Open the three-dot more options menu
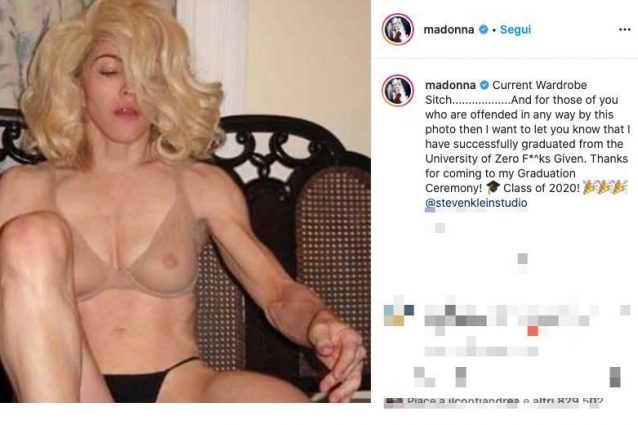The height and width of the screenshot is (425, 638). pyautogui.click(x=624, y=30)
